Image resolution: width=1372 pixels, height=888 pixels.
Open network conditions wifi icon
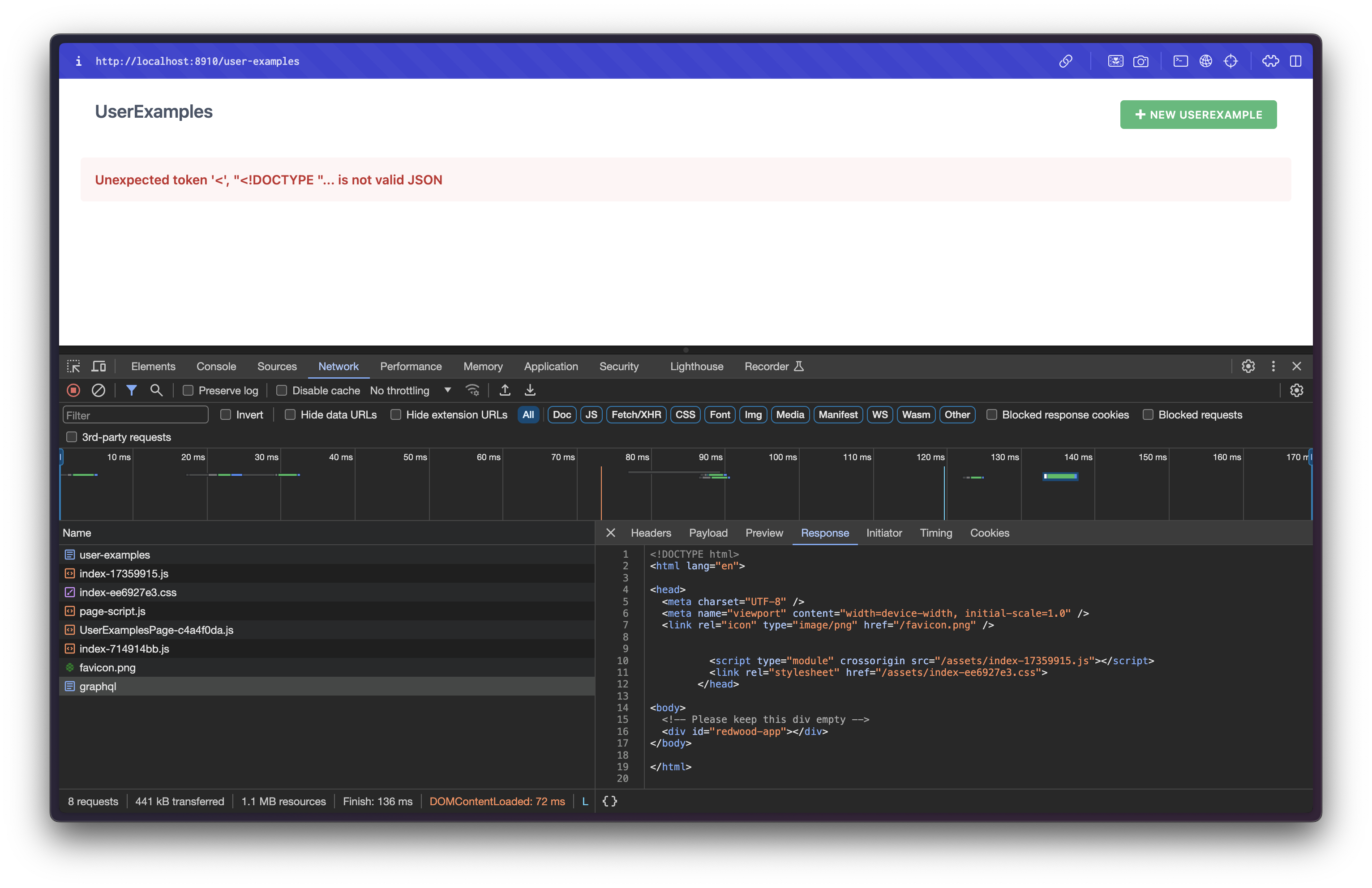coord(472,390)
